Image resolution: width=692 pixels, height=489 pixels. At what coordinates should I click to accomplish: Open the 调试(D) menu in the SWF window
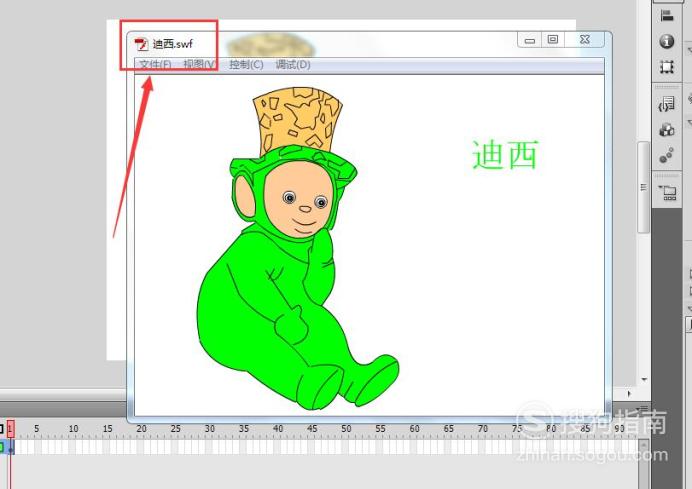tap(293, 65)
